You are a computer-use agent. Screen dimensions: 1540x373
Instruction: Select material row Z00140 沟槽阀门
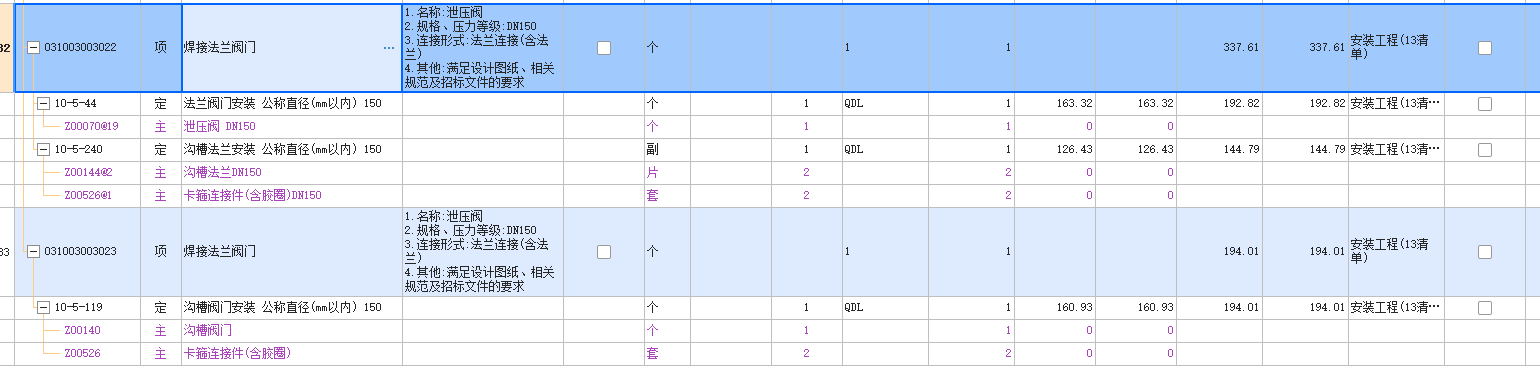tap(770, 330)
